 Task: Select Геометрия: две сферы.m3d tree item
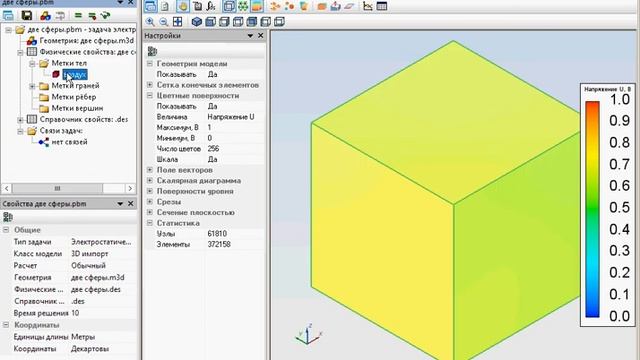[87, 41]
